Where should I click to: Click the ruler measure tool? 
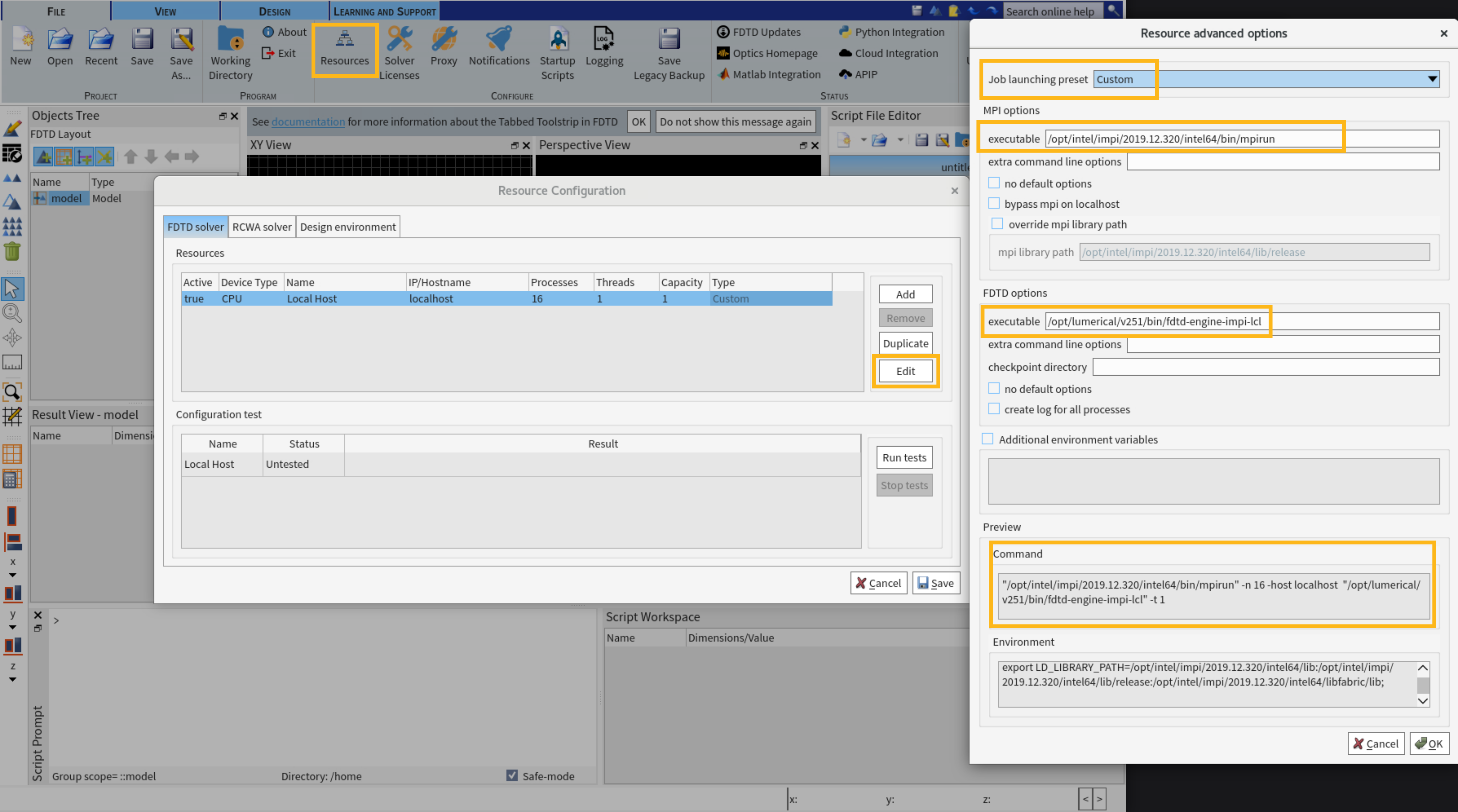(x=13, y=362)
